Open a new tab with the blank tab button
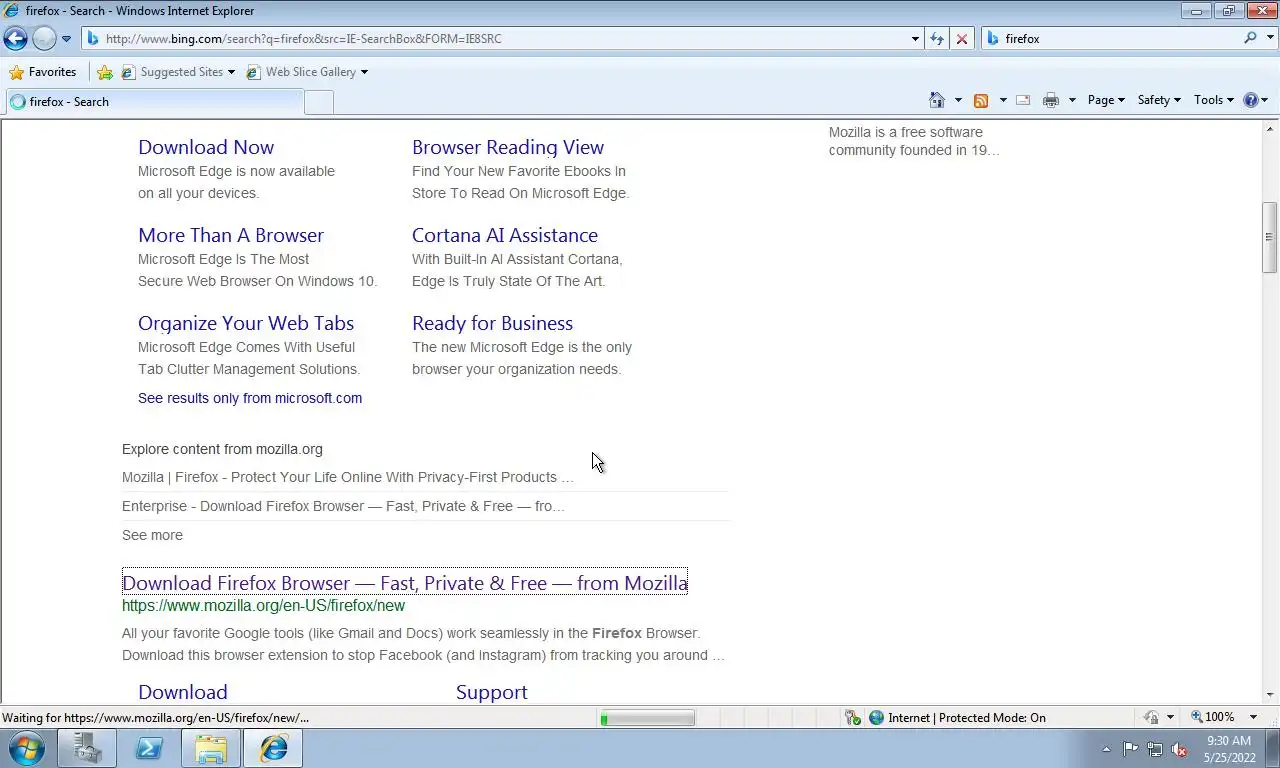 tap(318, 102)
